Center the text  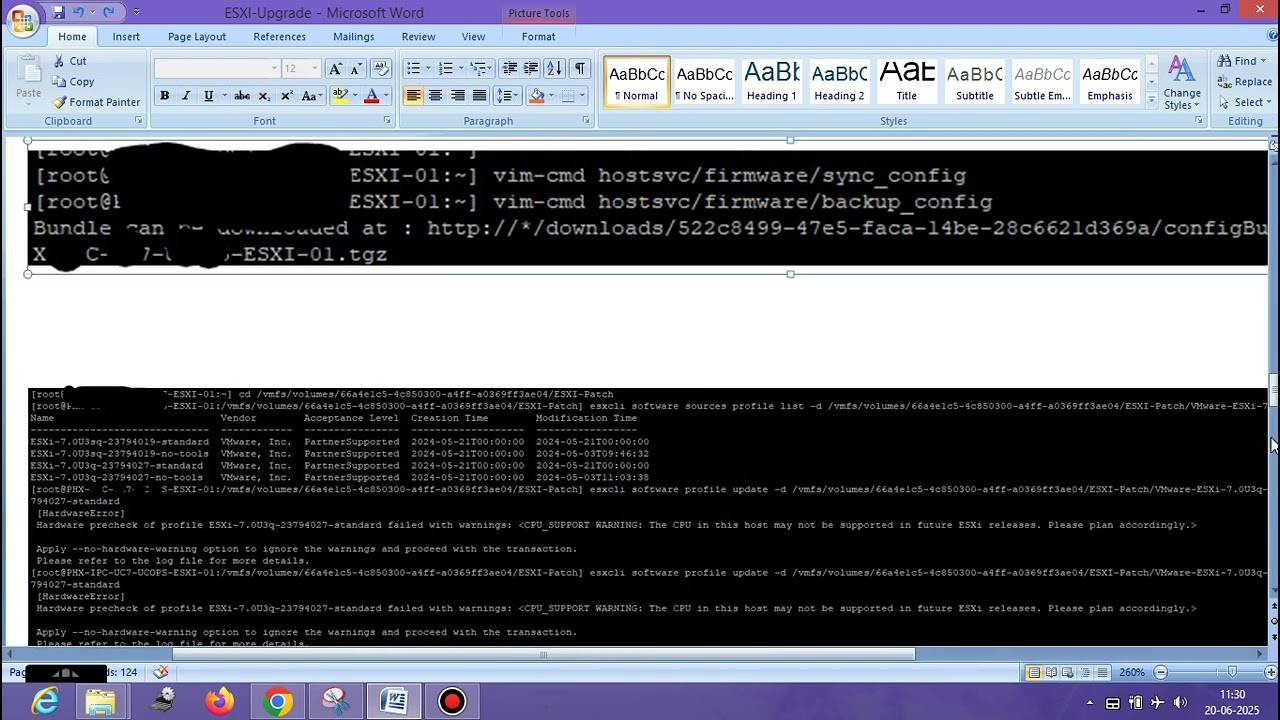435,96
